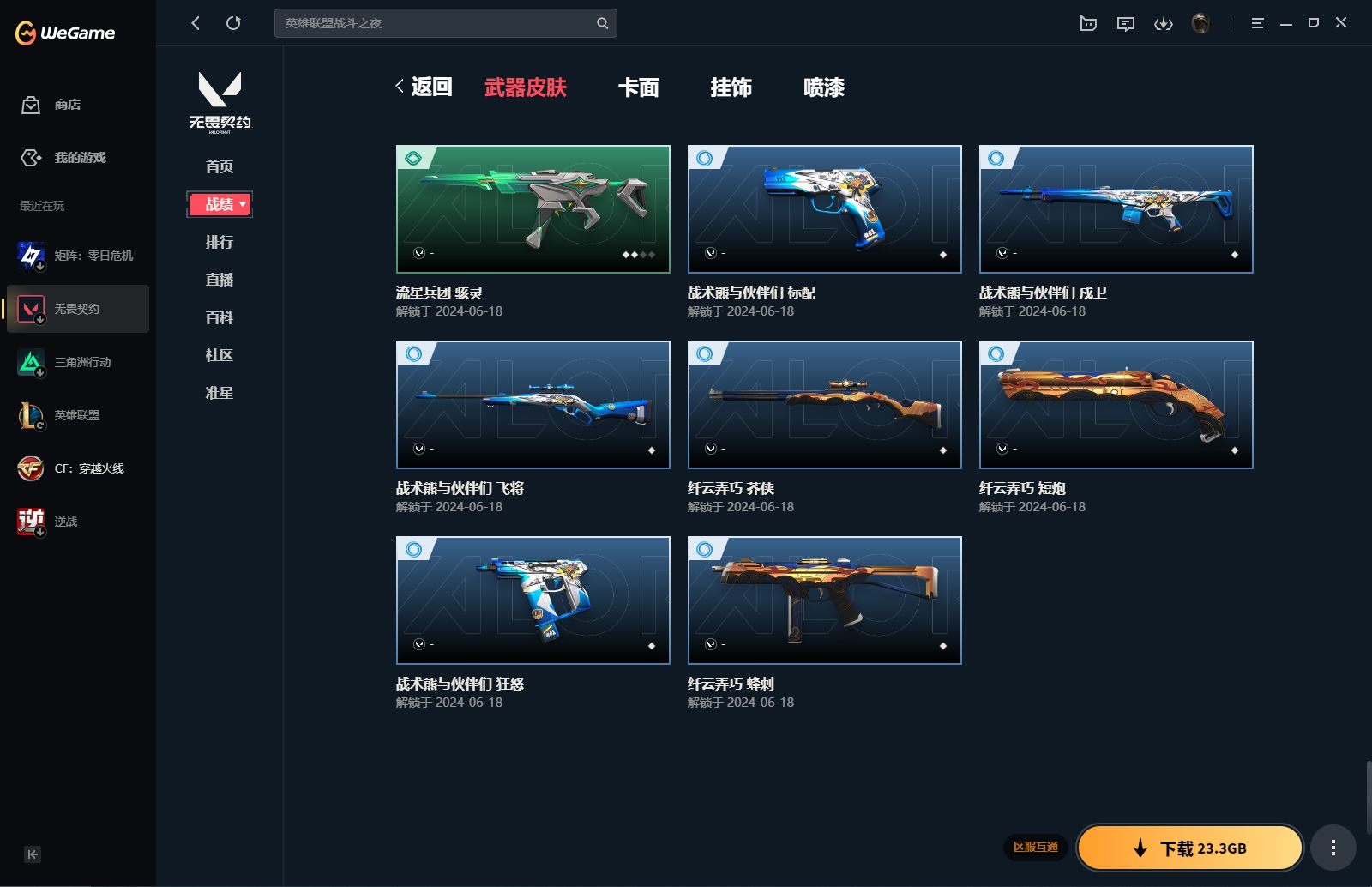The image size is (1372, 887).
Task: Click the level diamonds on 流星兵团 骇灵
Action: click(x=639, y=255)
